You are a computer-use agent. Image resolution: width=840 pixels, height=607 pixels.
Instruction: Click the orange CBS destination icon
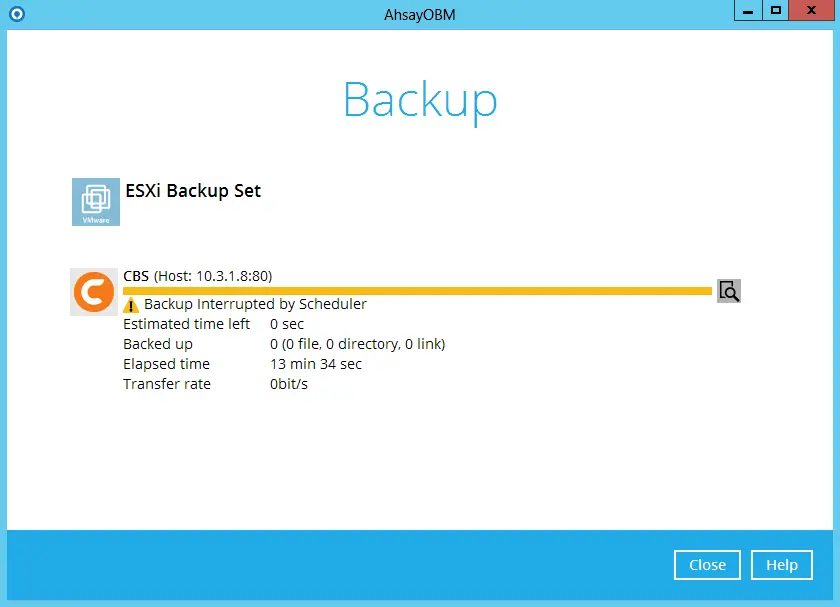(93, 292)
